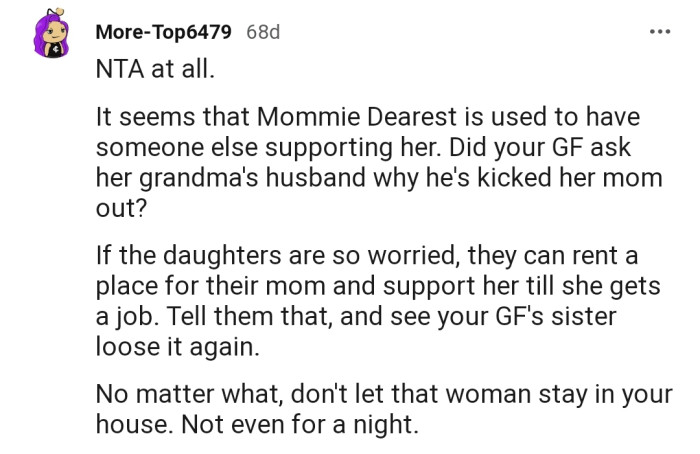This screenshot has width=700, height=454.
Task: Visit the More-Top6479 username profile link
Action: (163, 32)
